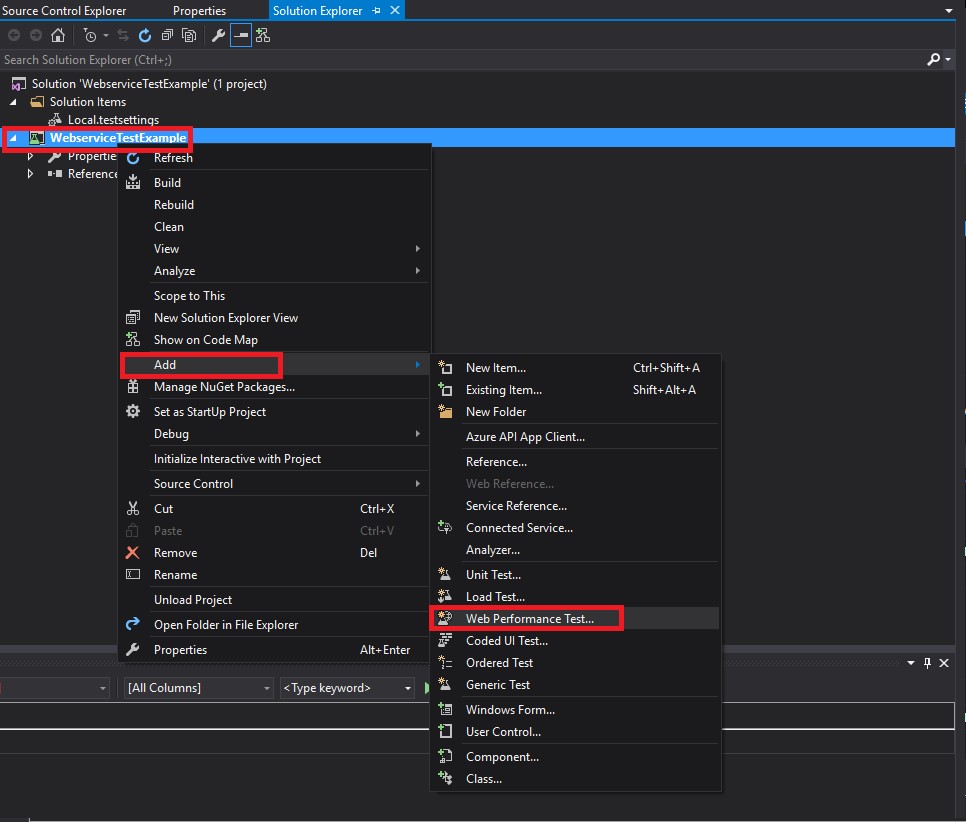Open the All Columns dropdown
966x822 pixels.
197,688
